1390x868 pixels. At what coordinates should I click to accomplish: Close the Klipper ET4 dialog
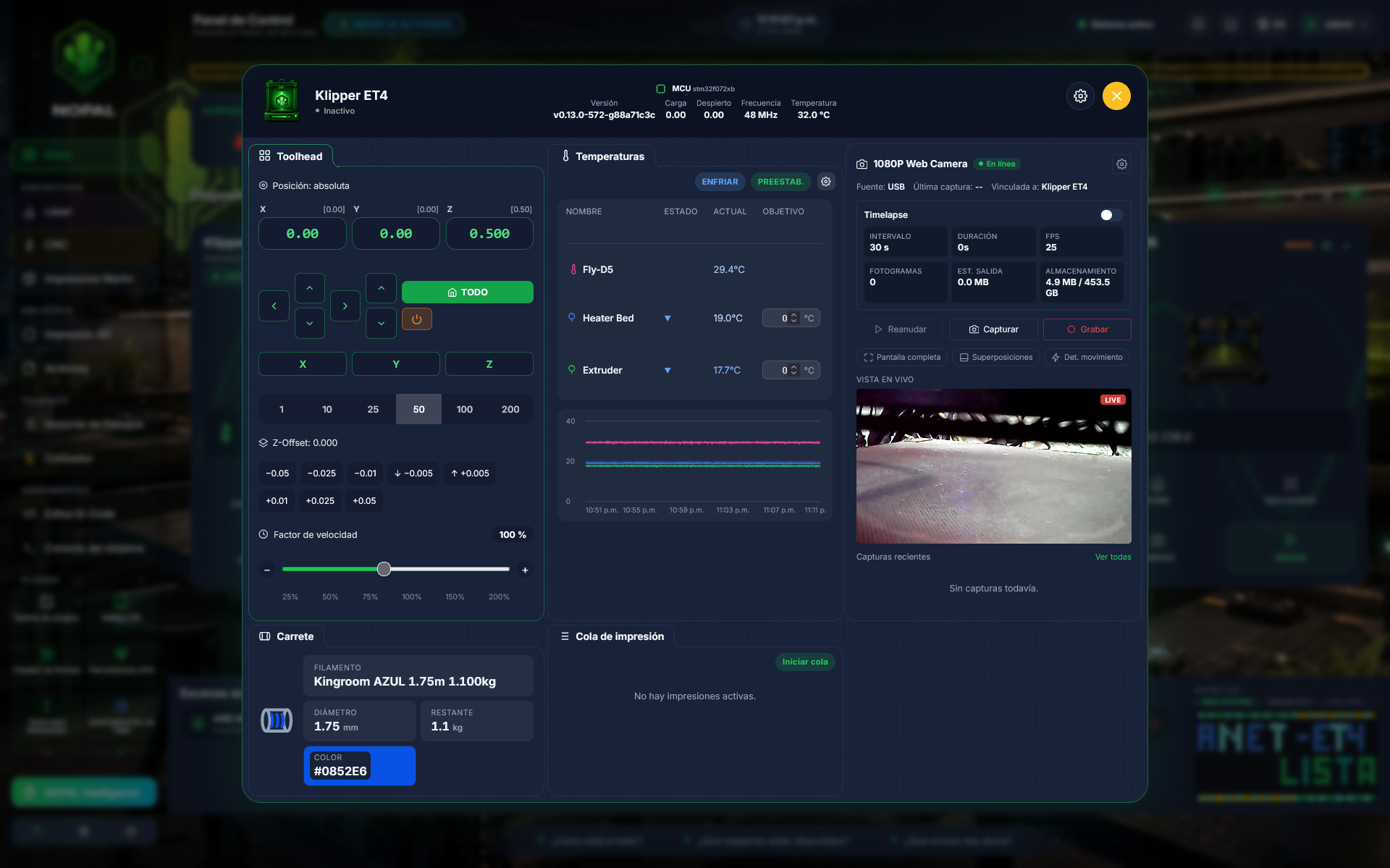click(x=1116, y=96)
